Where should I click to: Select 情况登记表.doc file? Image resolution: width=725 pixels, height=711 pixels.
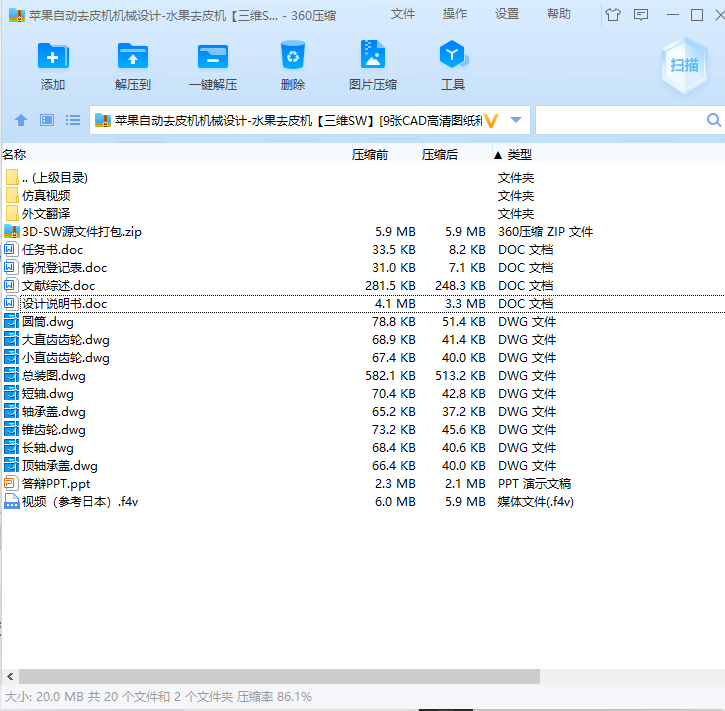point(64,268)
